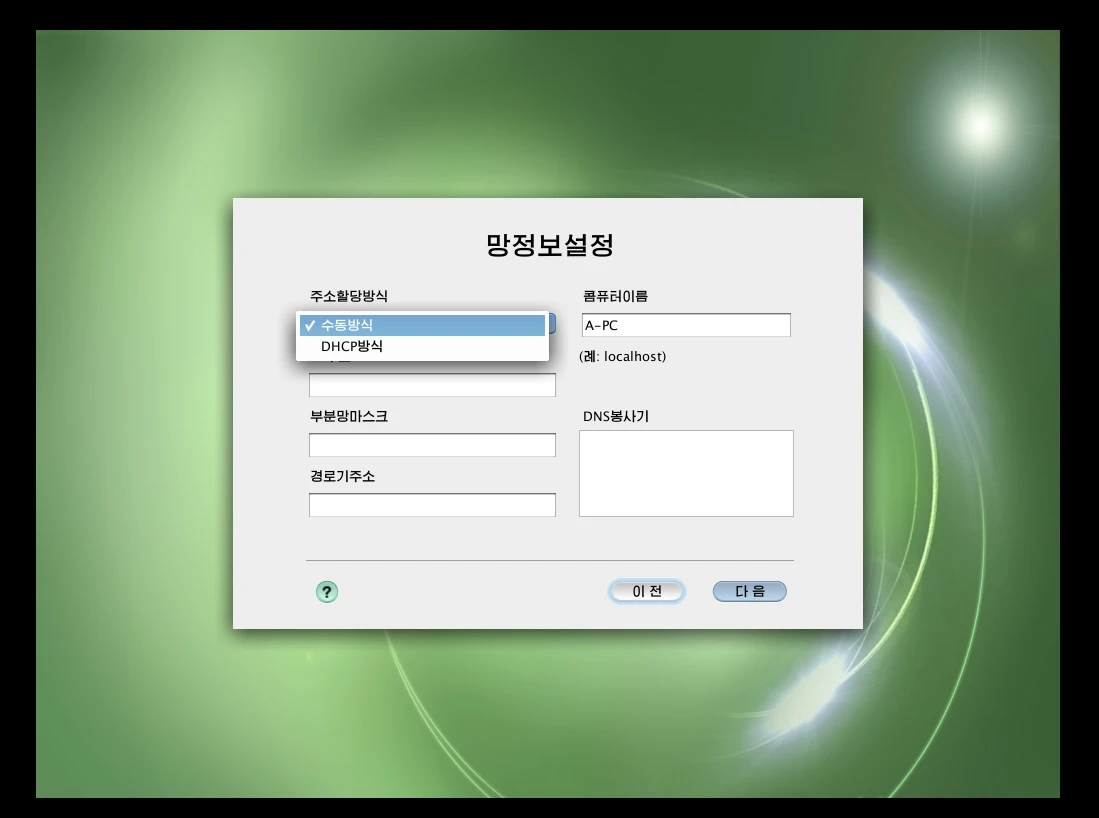Enable manual addressing via 수동방식 option
The height and width of the screenshot is (818, 1099).
[420, 323]
